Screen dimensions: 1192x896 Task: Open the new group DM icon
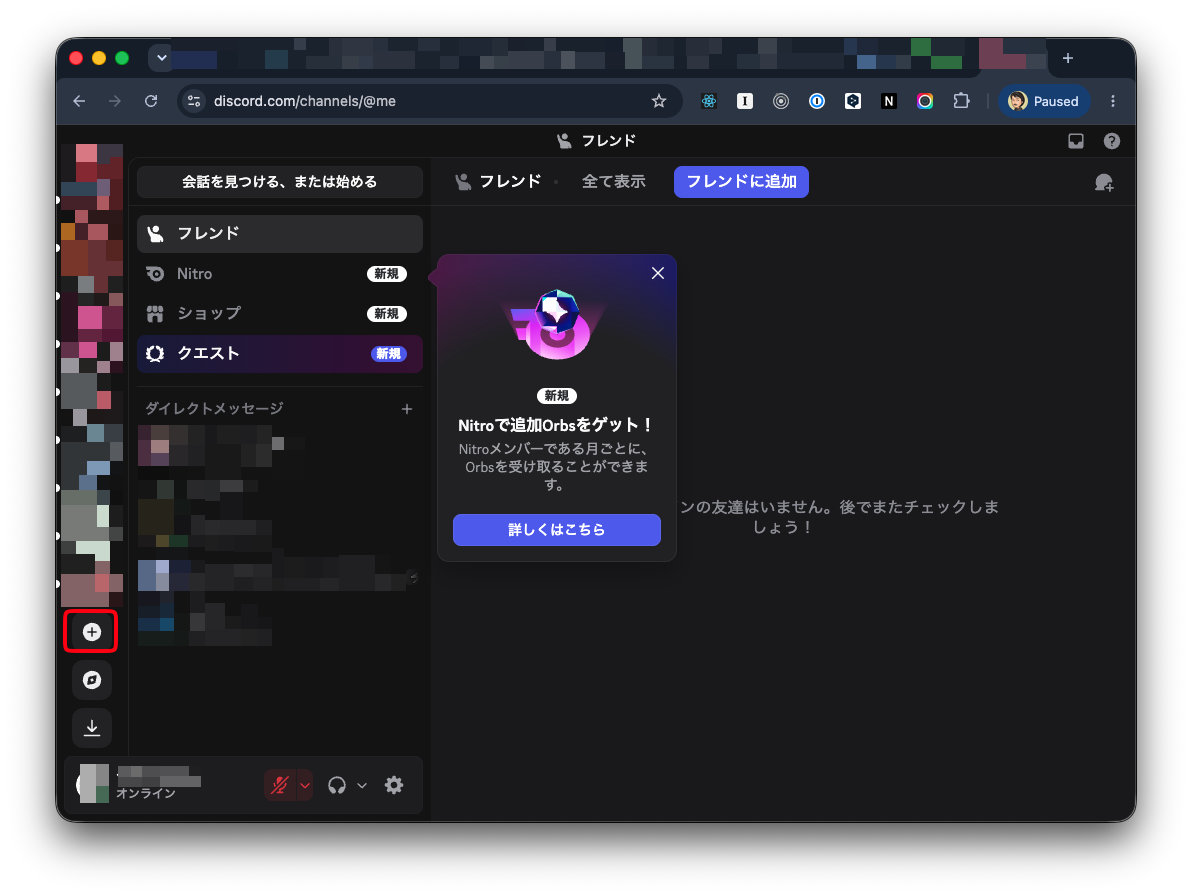[x=1104, y=182]
